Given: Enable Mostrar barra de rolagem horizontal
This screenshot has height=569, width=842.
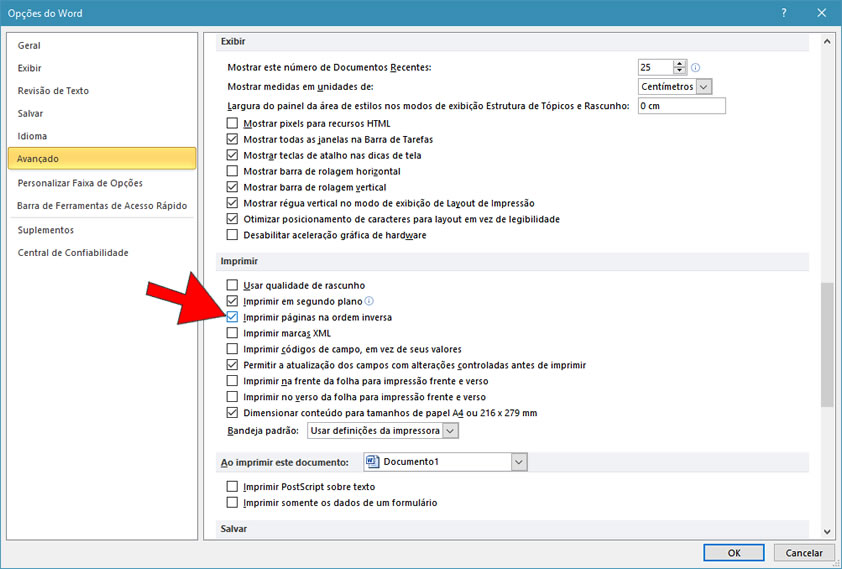Looking at the screenshot, I should coord(232,171).
